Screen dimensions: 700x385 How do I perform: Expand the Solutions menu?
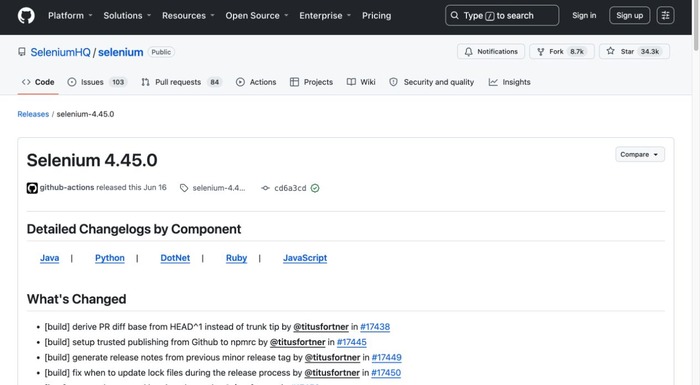127,16
